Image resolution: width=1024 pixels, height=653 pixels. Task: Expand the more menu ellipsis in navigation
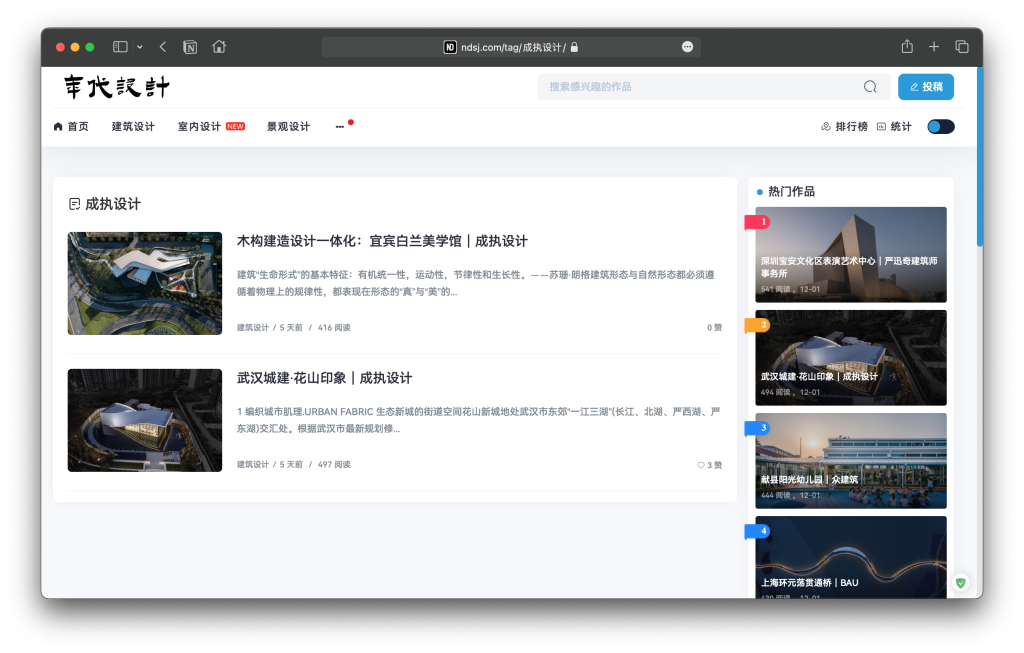click(x=340, y=127)
